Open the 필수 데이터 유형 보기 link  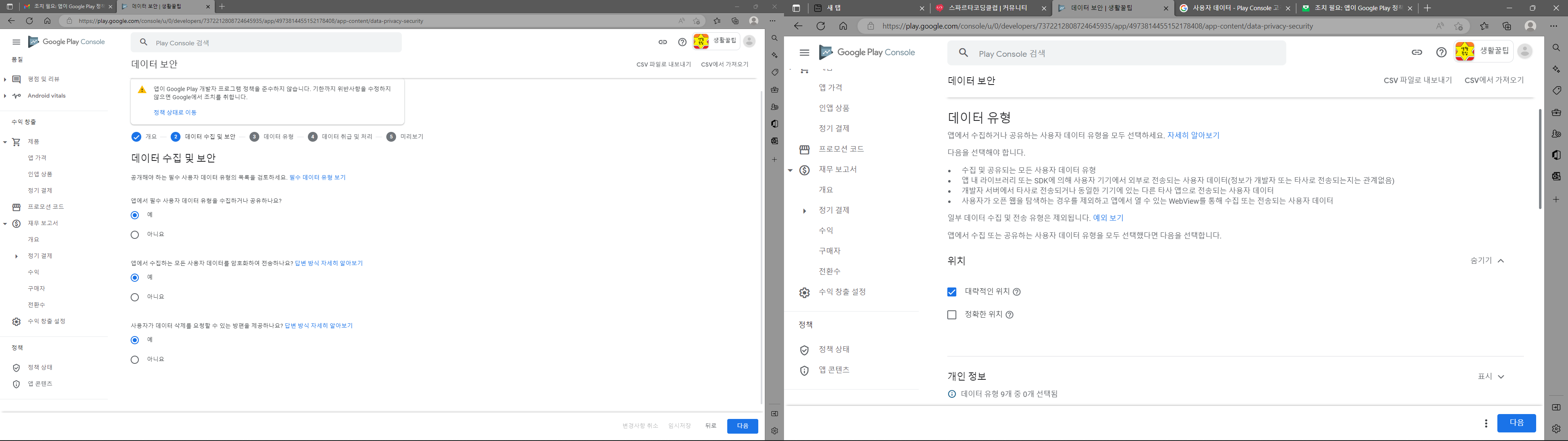[x=317, y=178]
